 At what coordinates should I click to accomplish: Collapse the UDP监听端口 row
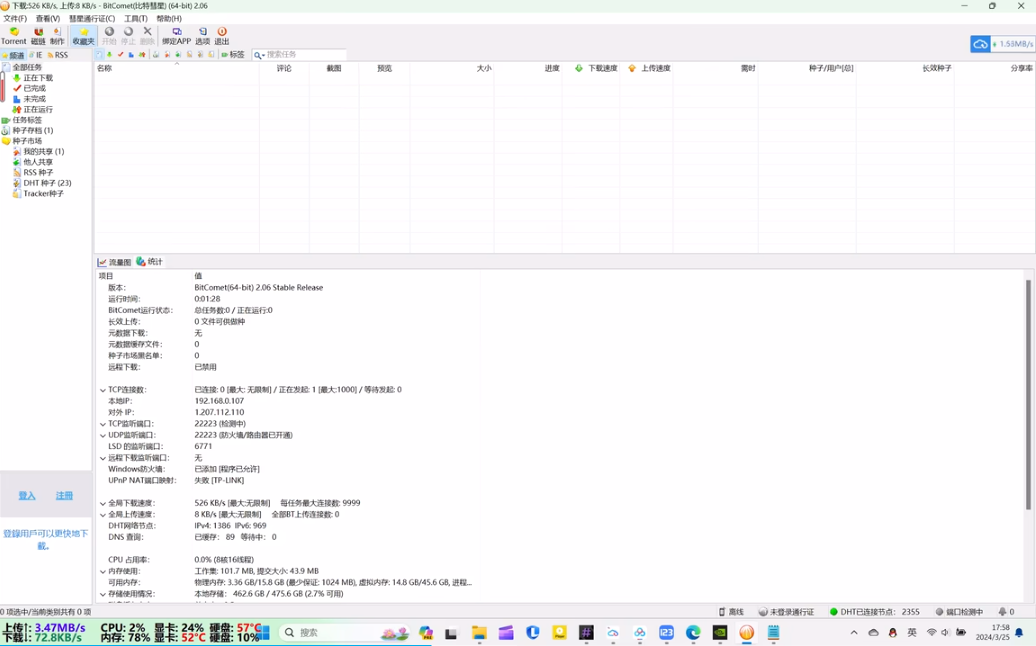103,435
